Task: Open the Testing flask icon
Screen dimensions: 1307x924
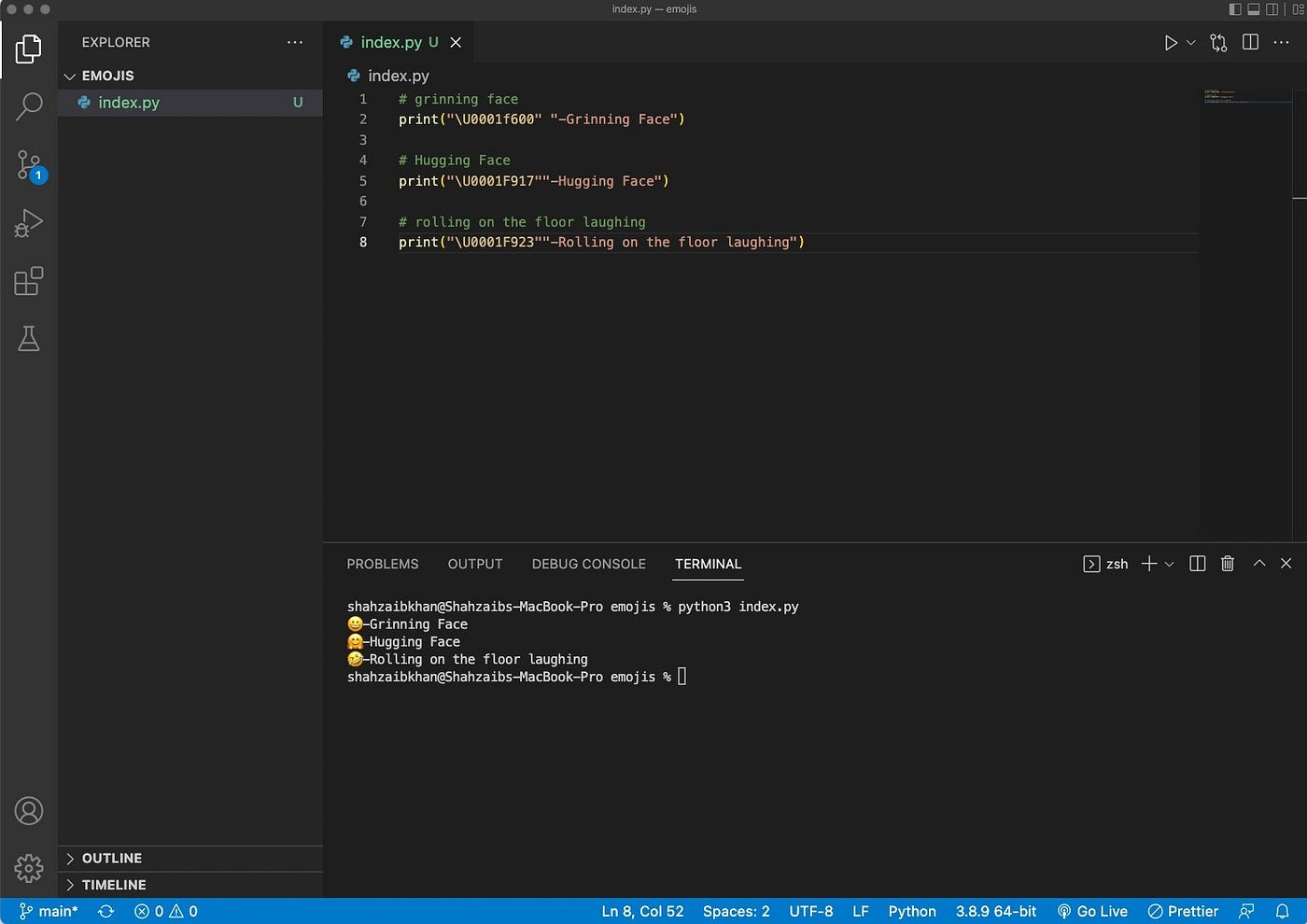Action: (x=29, y=339)
